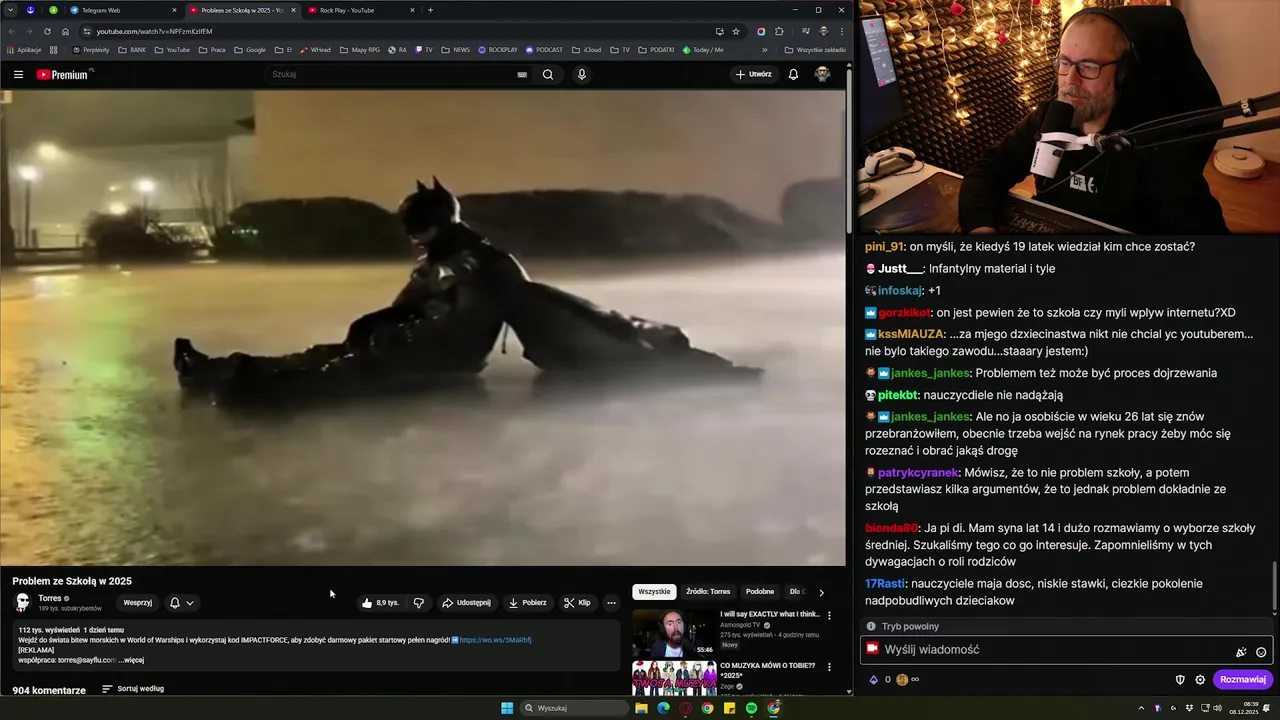This screenshot has height=720, width=1280.
Task: Toggle subscription notification bell for Torres
Action: (x=181, y=603)
